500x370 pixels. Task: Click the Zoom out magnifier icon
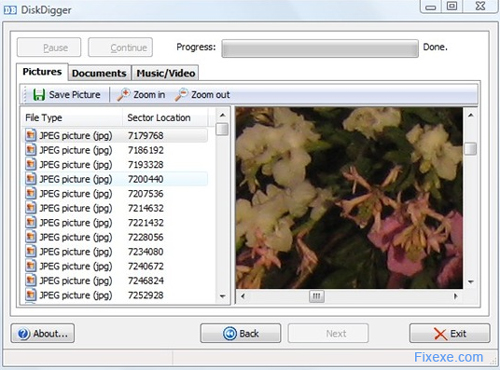point(182,95)
